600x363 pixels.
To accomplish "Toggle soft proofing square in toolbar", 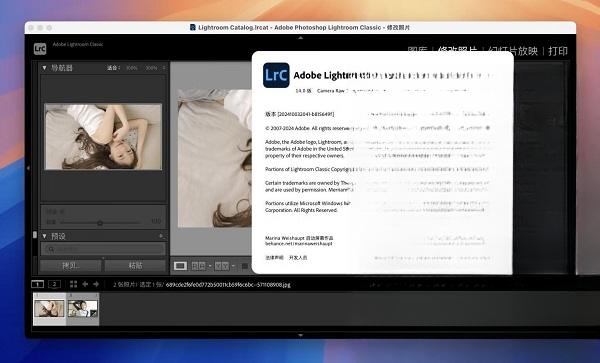I will click(245, 265).
